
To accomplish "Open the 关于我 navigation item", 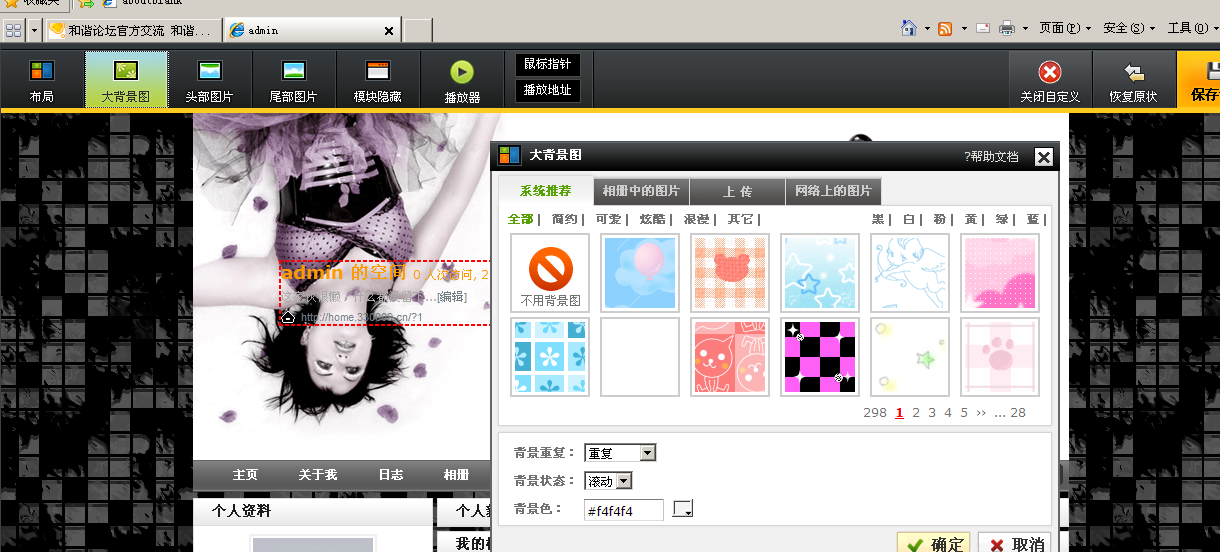I will coord(317,475).
